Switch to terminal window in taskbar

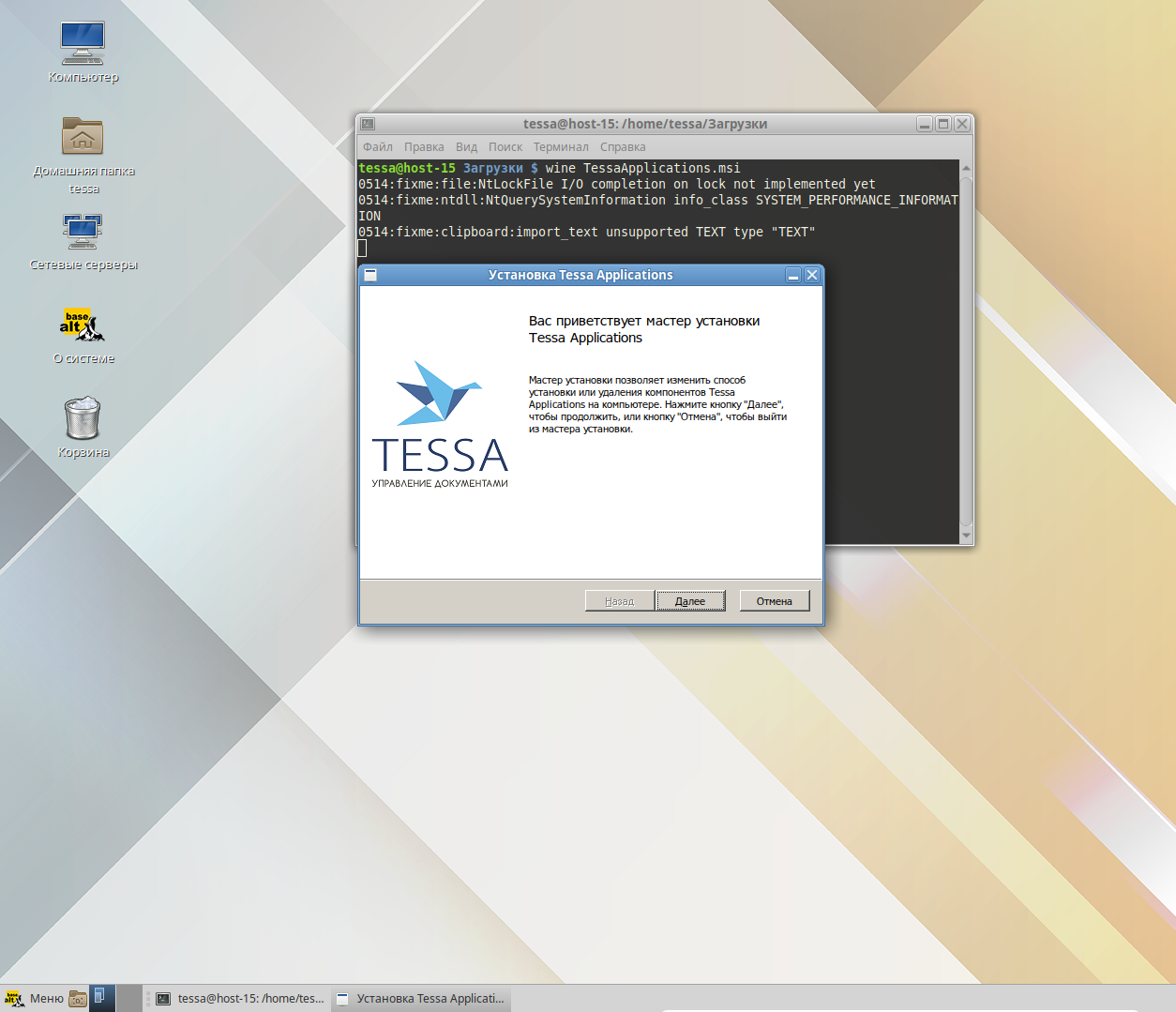point(241,999)
